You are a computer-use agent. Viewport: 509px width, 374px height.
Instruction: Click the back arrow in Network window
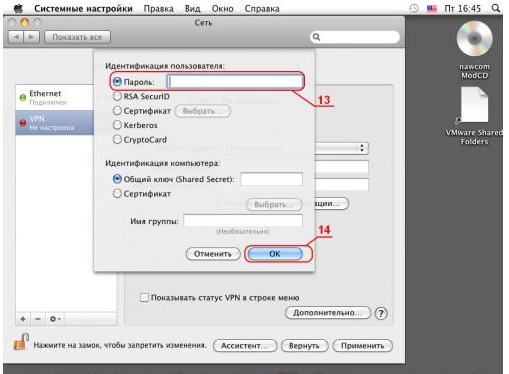click(x=16, y=37)
